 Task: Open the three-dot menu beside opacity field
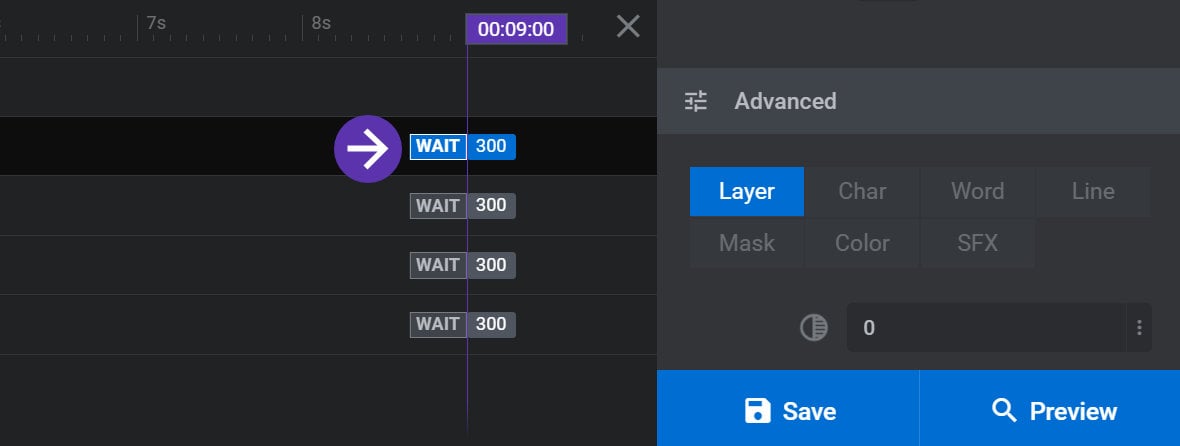(1139, 327)
